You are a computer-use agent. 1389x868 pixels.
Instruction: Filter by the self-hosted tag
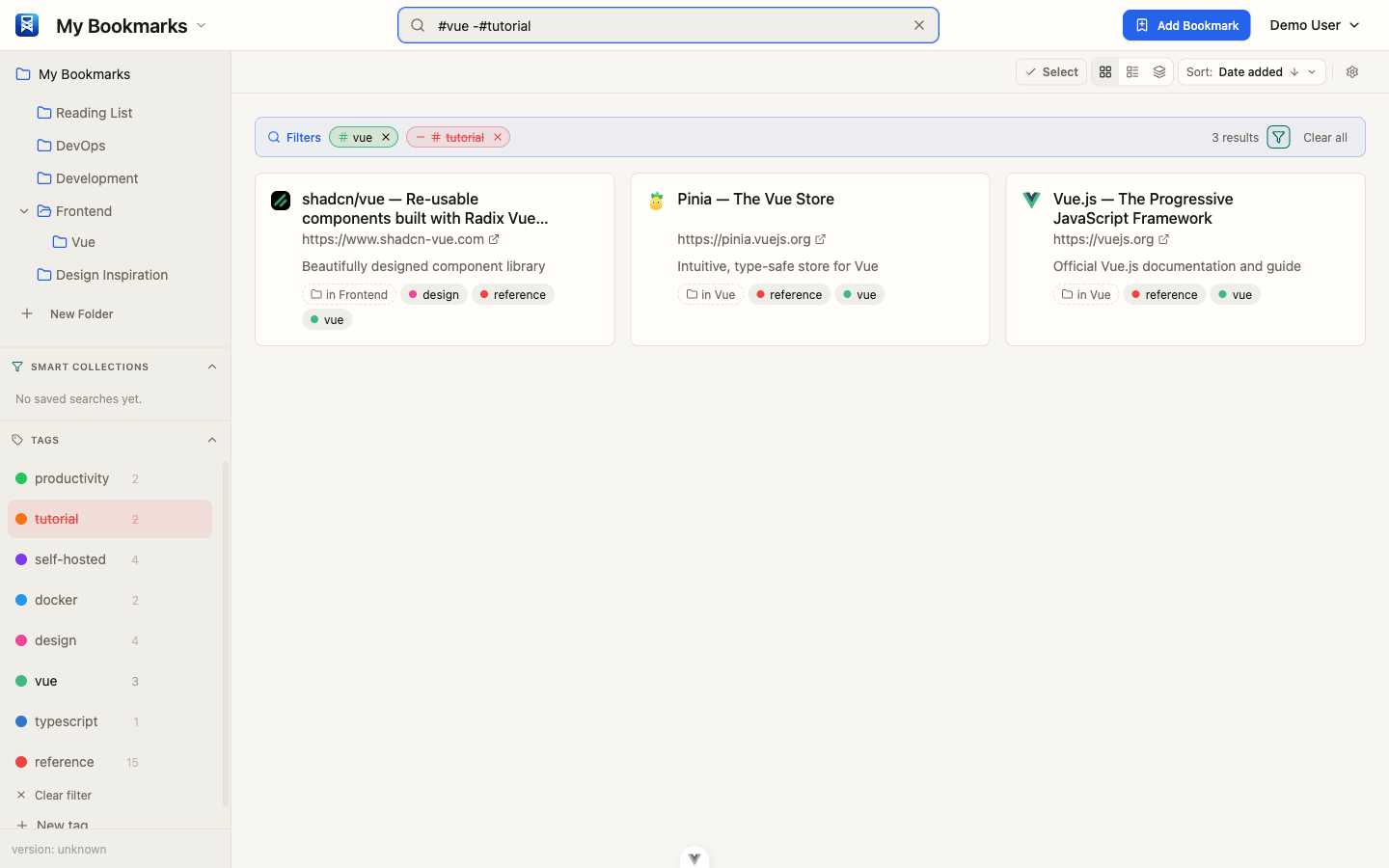click(x=110, y=559)
